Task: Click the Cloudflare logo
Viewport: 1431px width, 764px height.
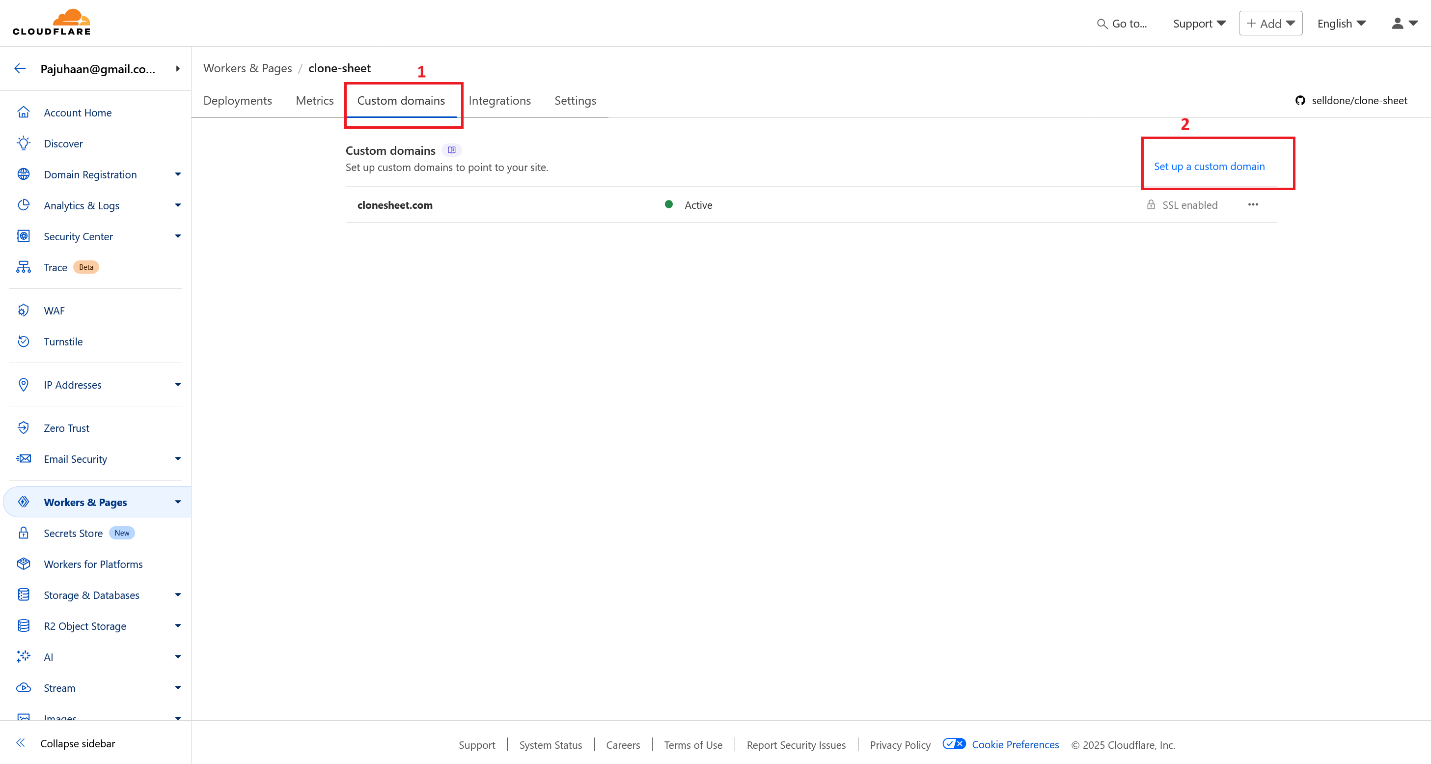Action: 51,22
